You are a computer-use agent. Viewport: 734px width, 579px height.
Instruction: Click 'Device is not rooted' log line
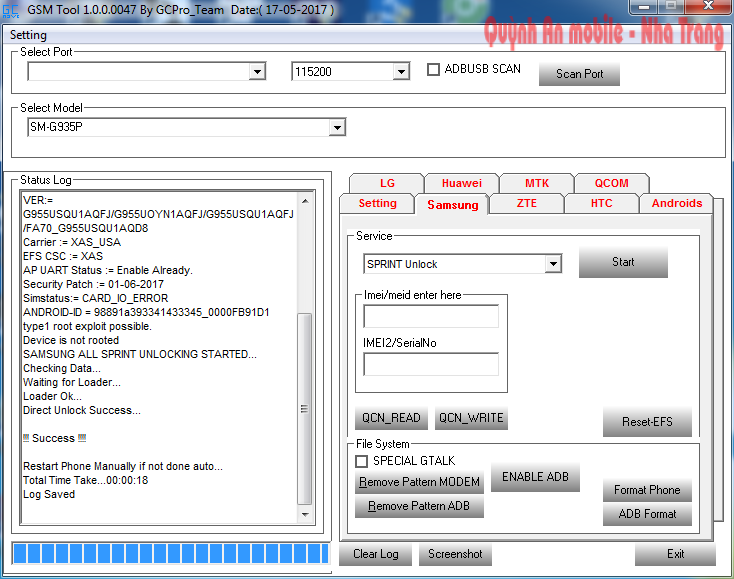[71, 340]
